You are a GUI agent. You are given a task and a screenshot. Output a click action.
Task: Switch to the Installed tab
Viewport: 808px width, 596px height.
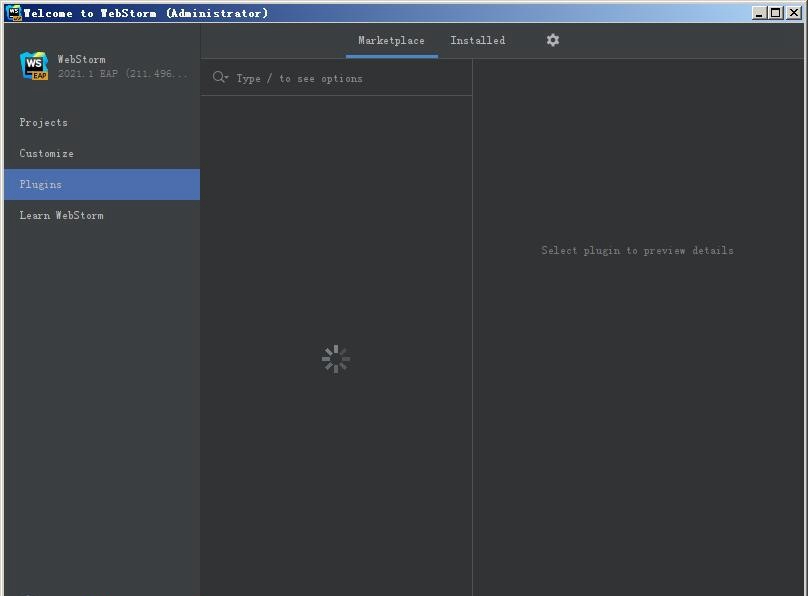(x=478, y=41)
